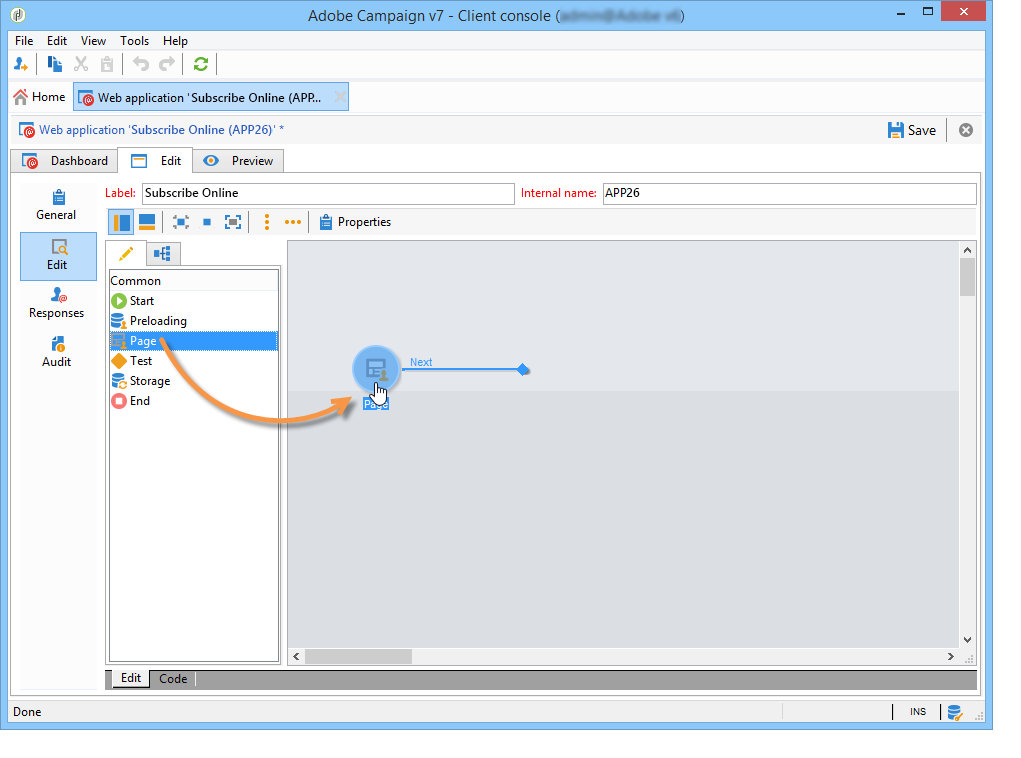This screenshot has height=758, width=1021.
Task: Click the canvas scroll left arrow
Action: [x=296, y=656]
